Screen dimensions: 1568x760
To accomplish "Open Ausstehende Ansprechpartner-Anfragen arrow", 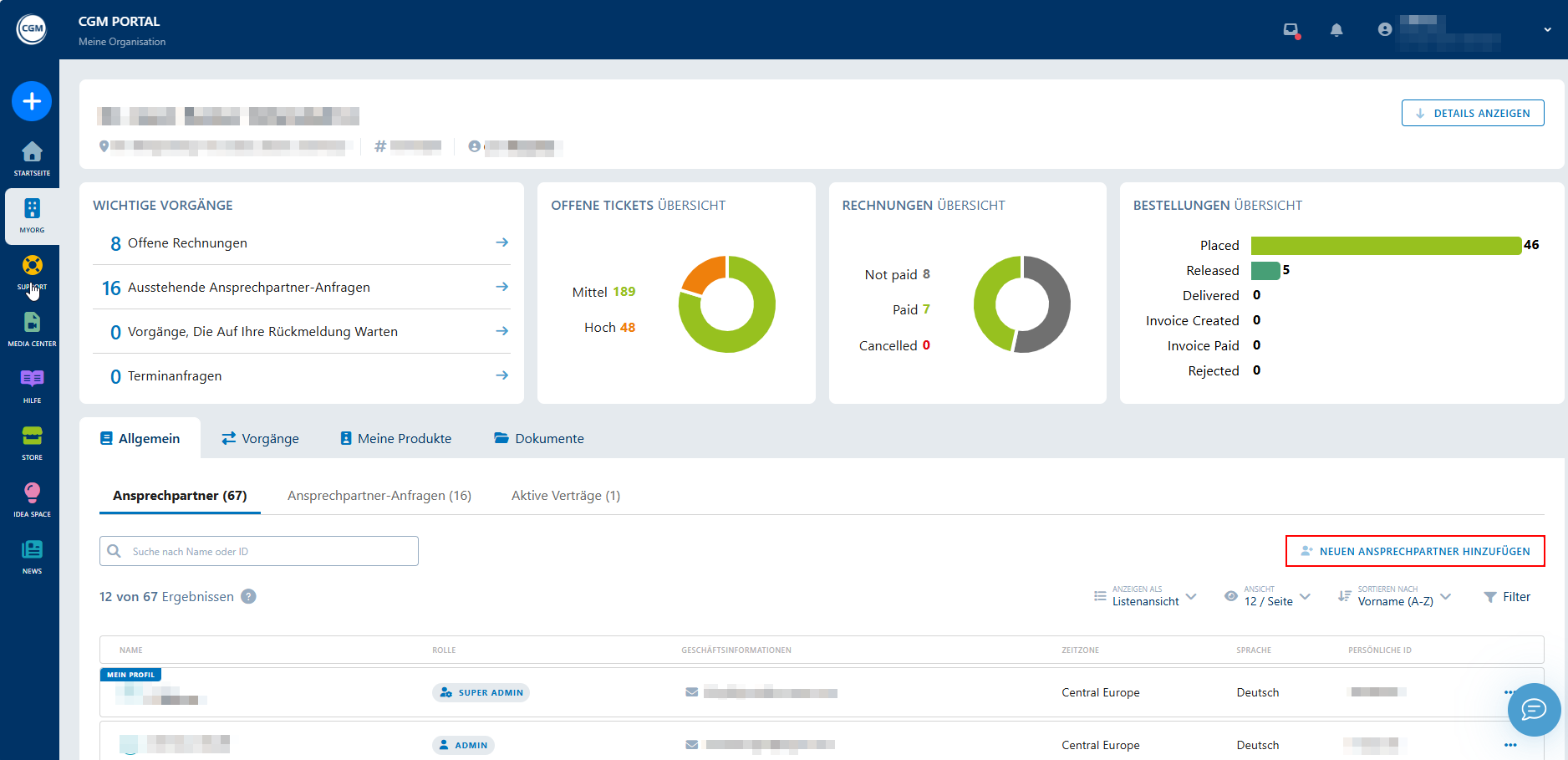I will pos(501,287).
